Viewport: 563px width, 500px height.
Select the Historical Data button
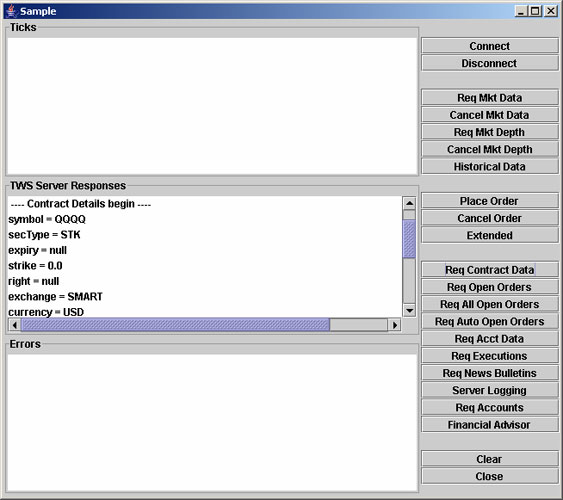click(x=490, y=167)
